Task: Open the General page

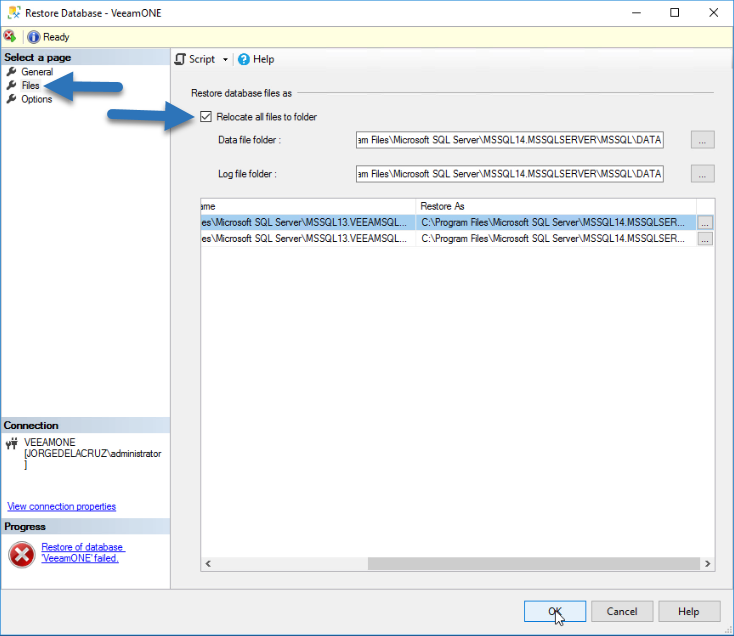Action: (x=37, y=72)
